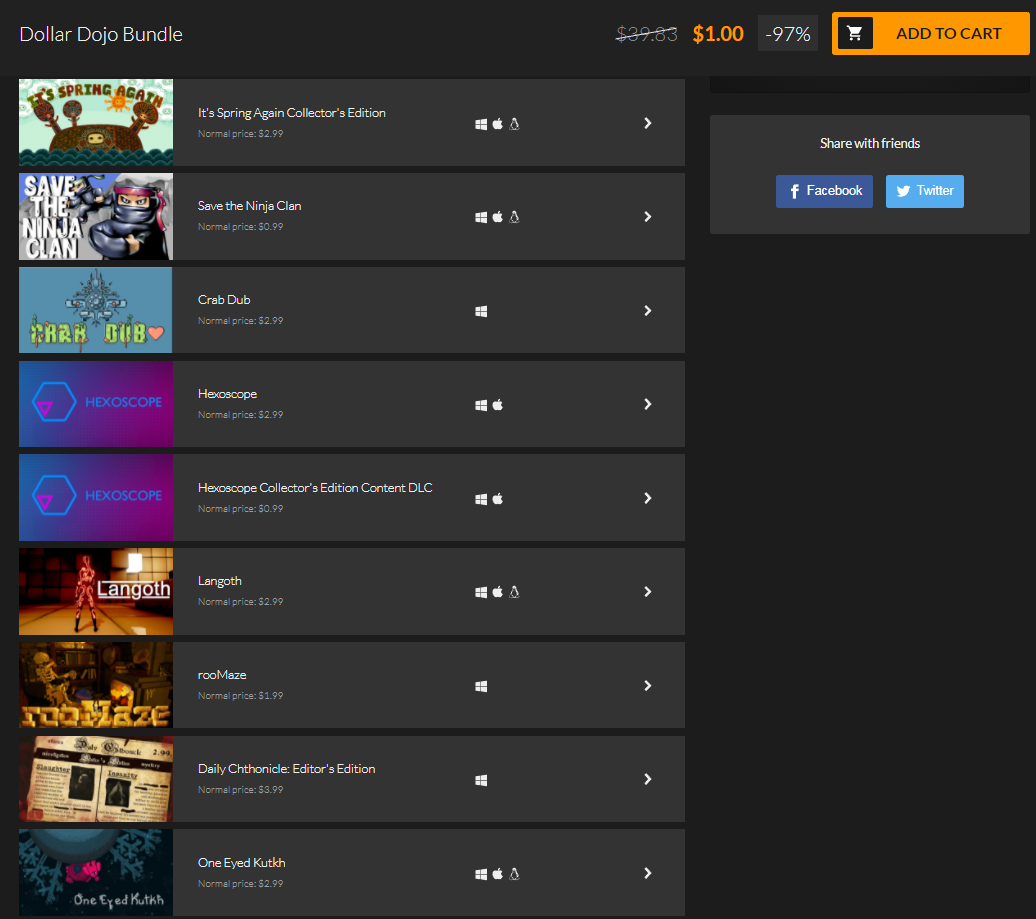Expand the Langoth row chevron

point(648,591)
